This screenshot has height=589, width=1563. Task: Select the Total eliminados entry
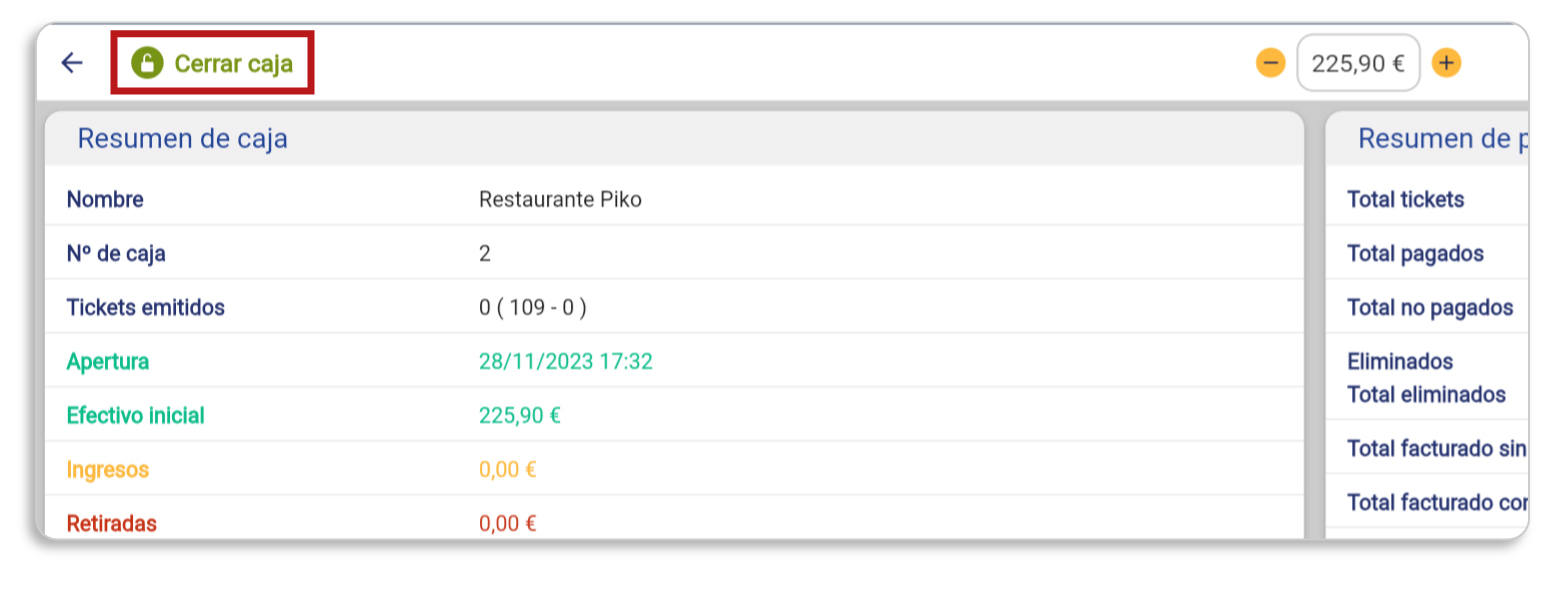[1426, 394]
